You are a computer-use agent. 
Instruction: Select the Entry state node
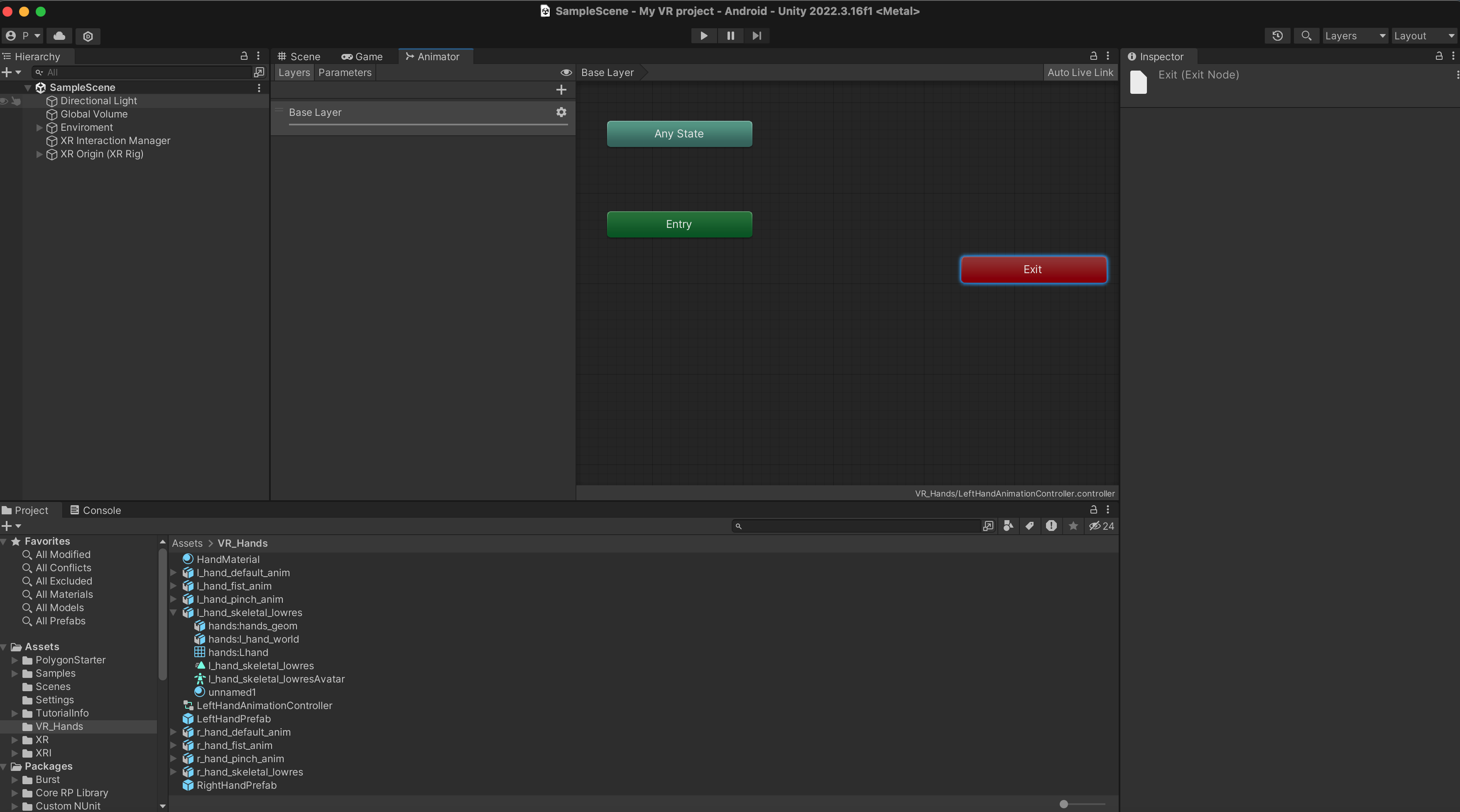[679, 225]
